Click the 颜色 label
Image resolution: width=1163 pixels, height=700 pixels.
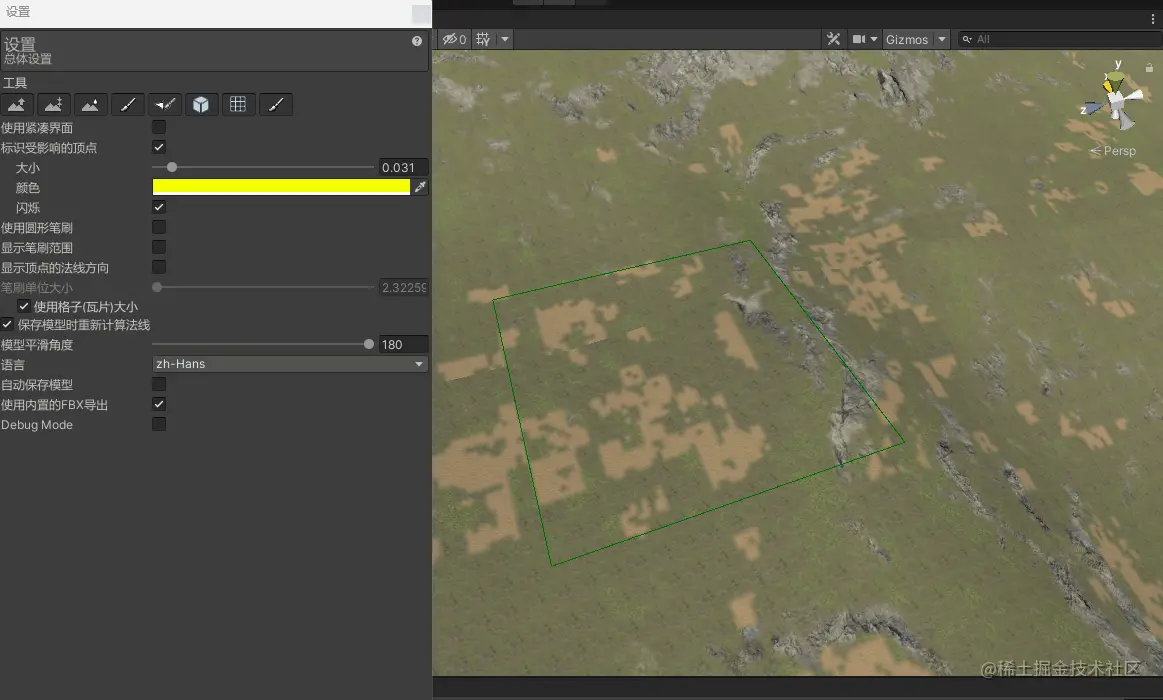pos(27,188)
